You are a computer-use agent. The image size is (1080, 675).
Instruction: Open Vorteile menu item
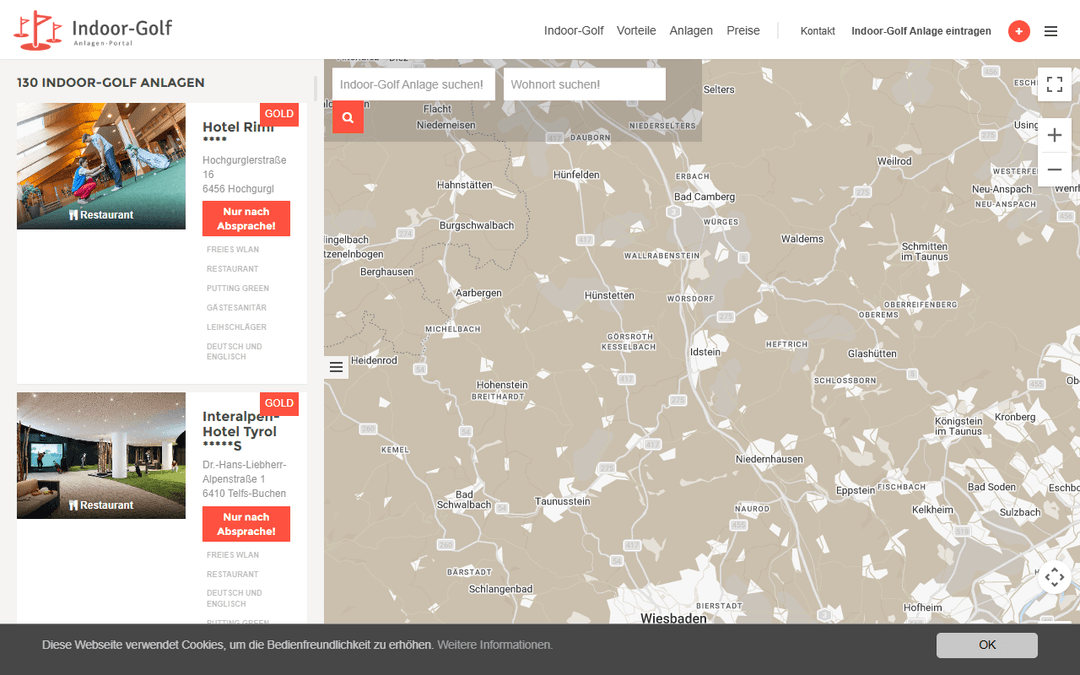tap(636, 31)
